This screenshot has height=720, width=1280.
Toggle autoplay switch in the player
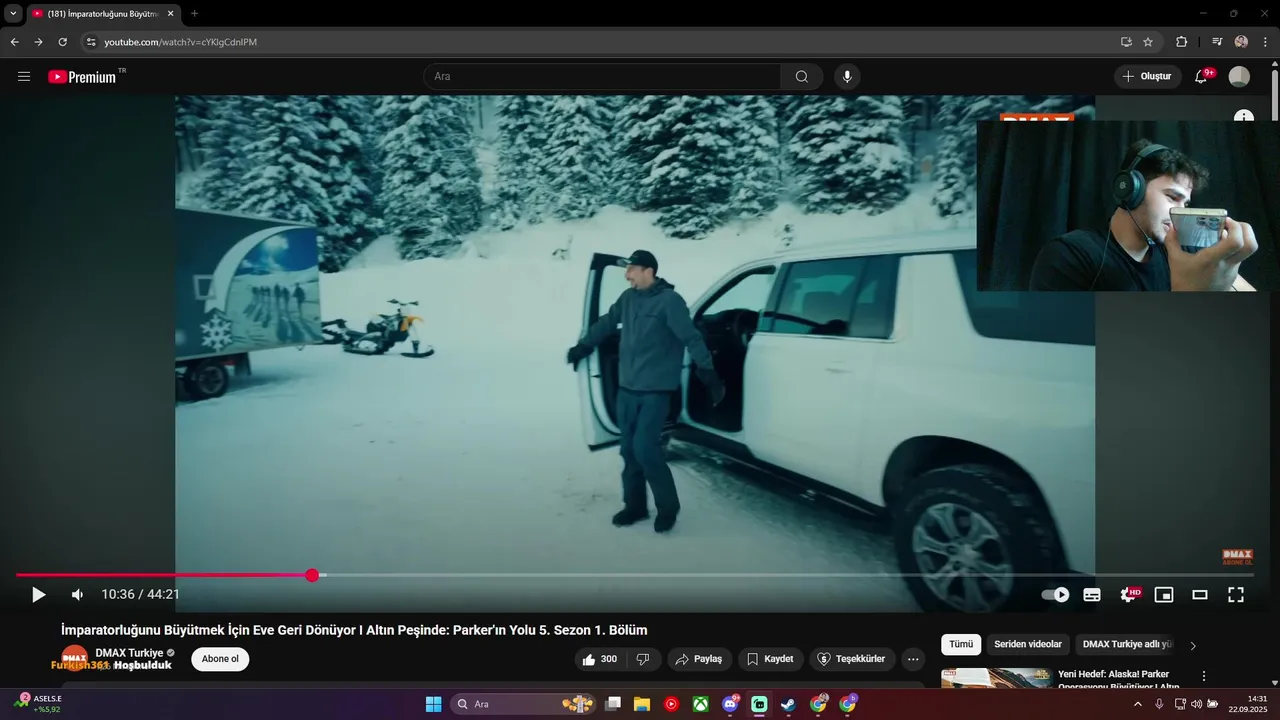pos(1055,595)
